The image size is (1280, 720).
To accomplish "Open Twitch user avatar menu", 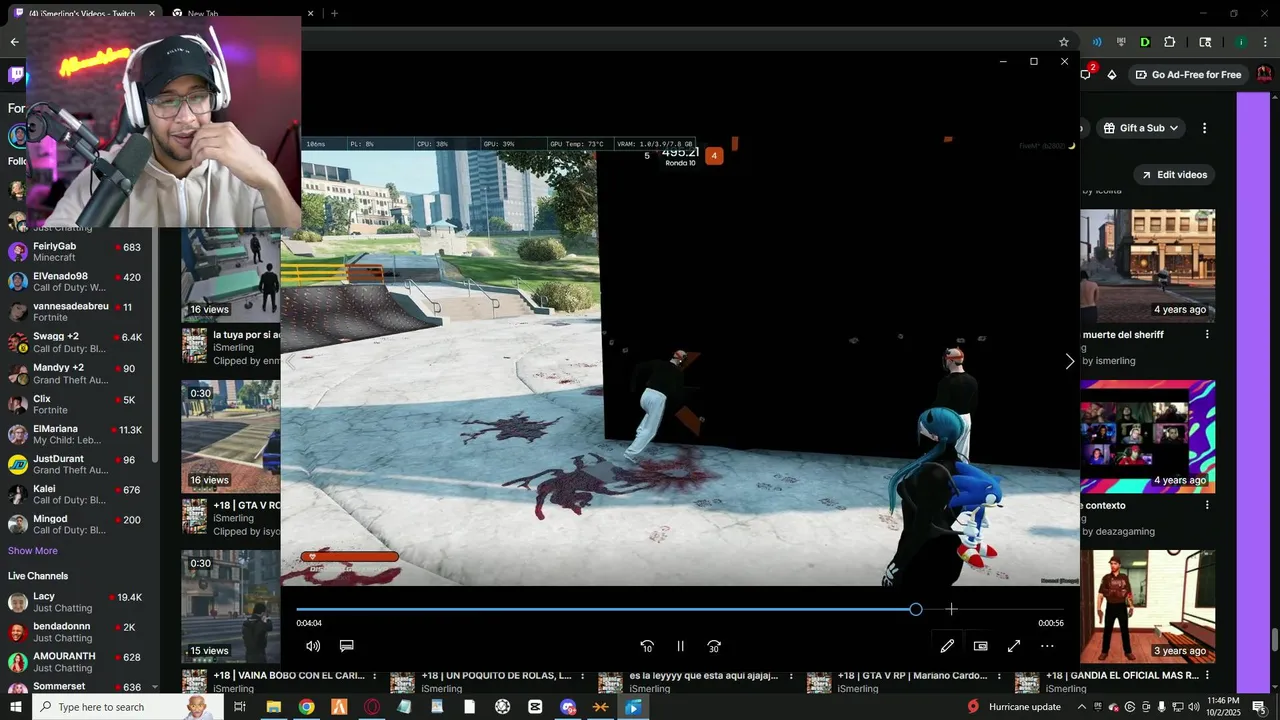I will tap(1264, 75).
